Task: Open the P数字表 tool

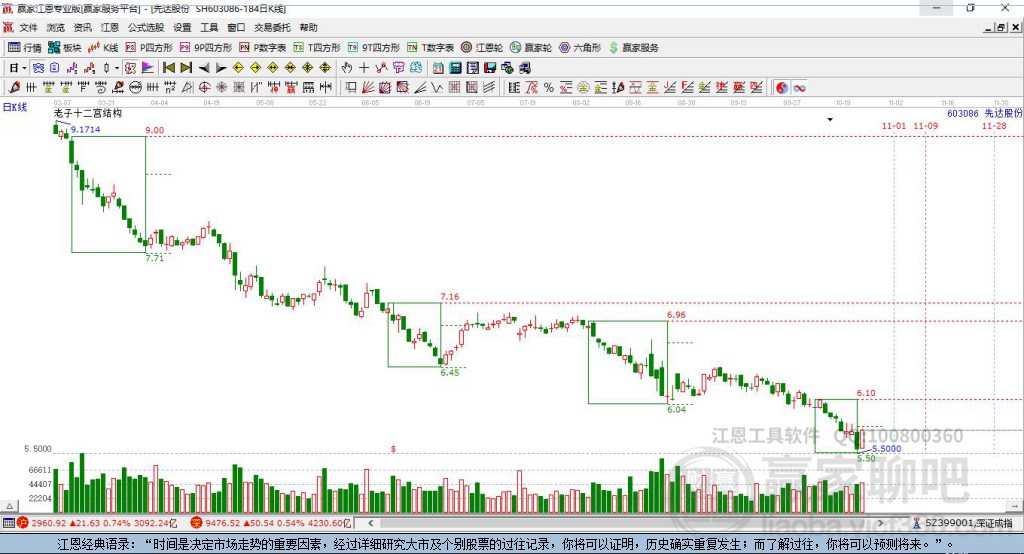Action: click(263, 48)
